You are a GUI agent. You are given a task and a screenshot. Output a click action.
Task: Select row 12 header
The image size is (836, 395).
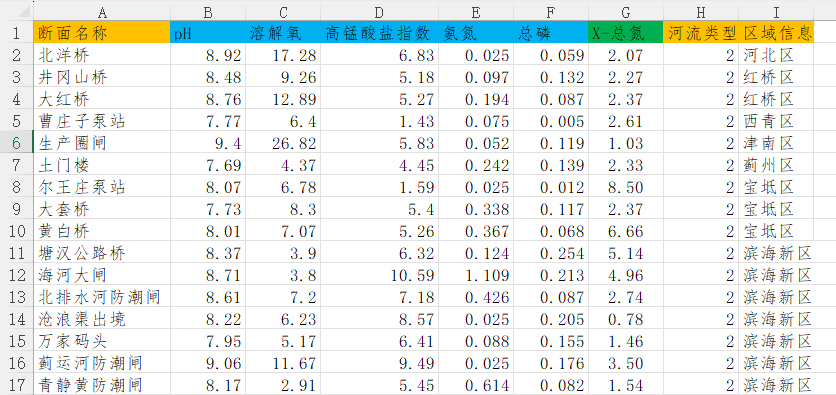[16, 275]
